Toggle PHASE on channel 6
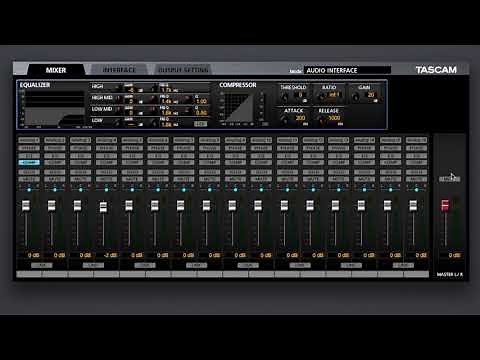Screen dimensions: 480x360 tap(158, 148)
